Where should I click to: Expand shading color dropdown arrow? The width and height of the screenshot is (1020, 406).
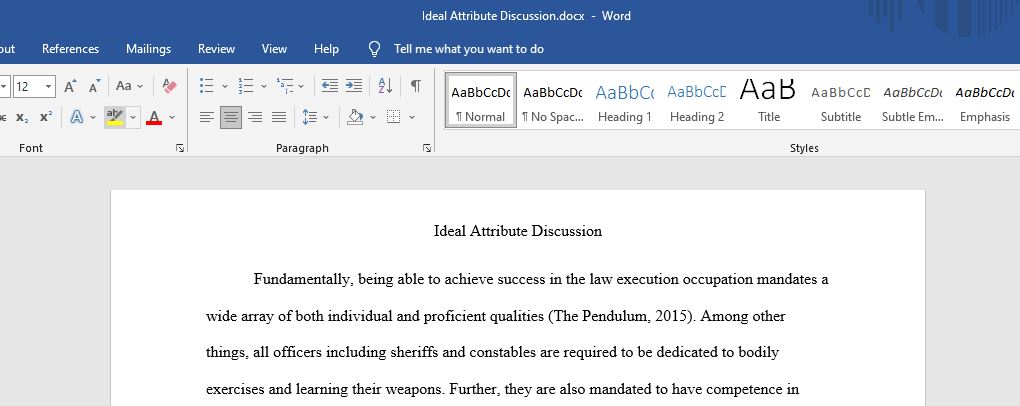[373, 117]
